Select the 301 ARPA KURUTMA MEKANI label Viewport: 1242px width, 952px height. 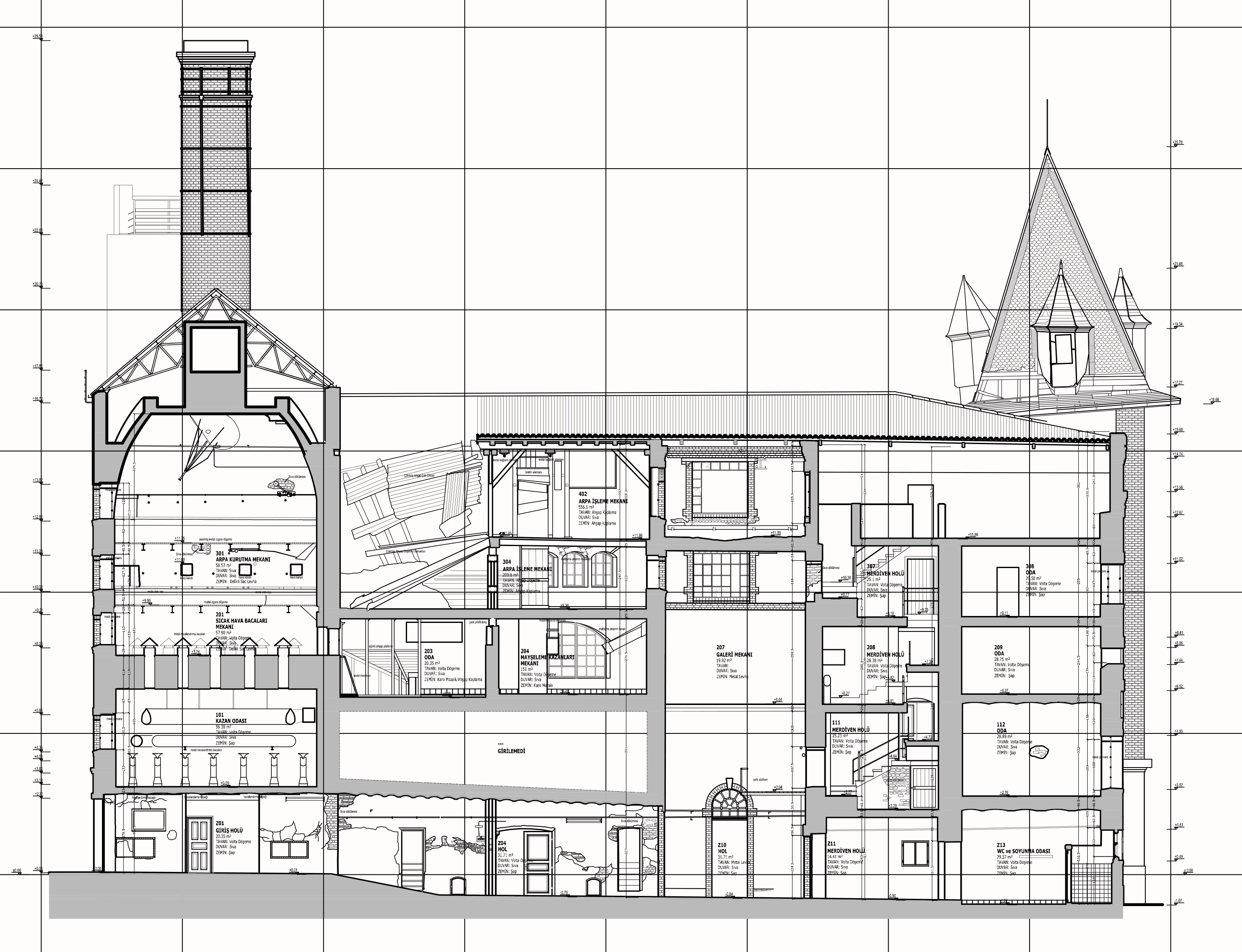243,559
